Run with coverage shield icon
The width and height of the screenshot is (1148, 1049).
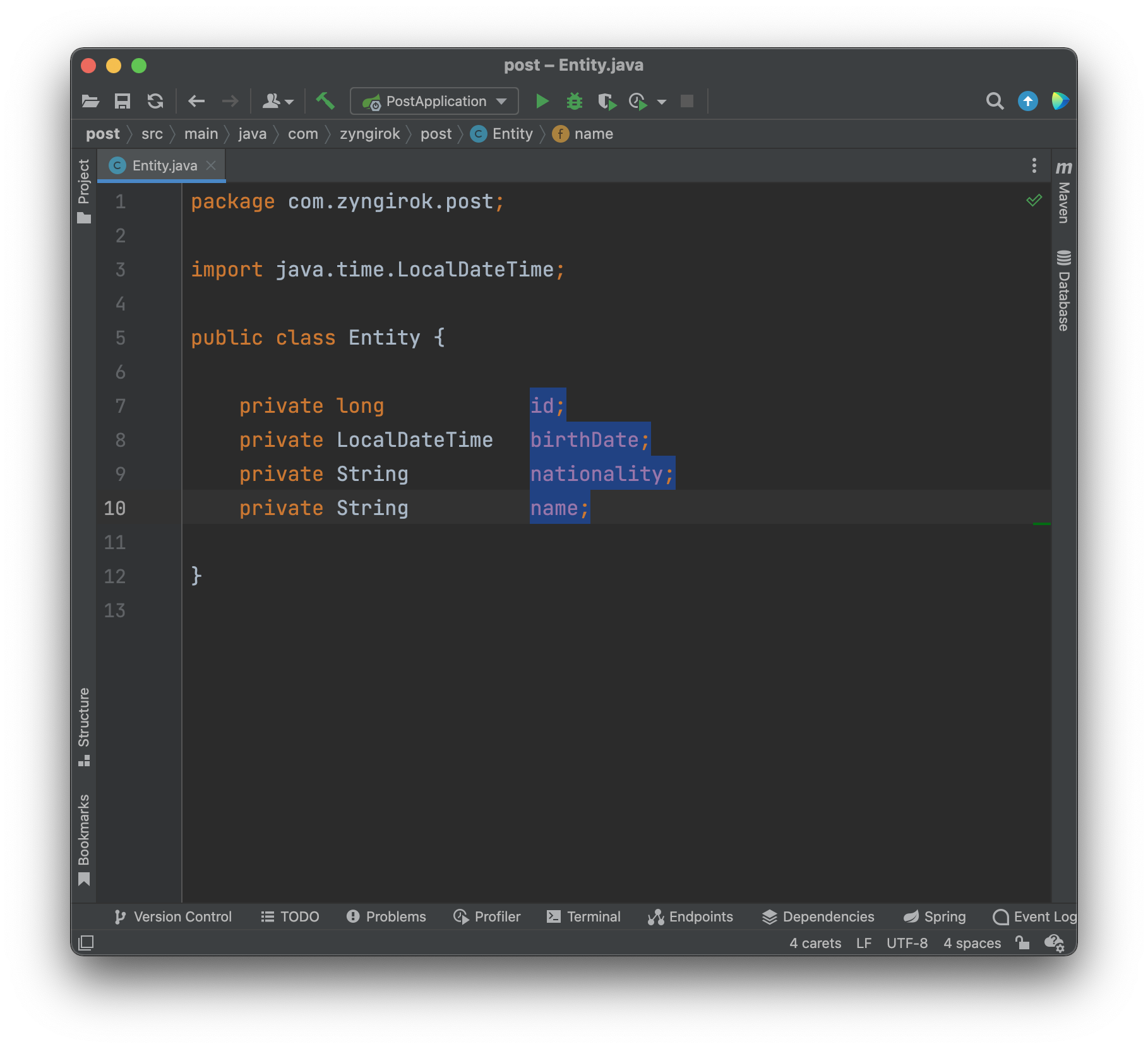(607, 101)
